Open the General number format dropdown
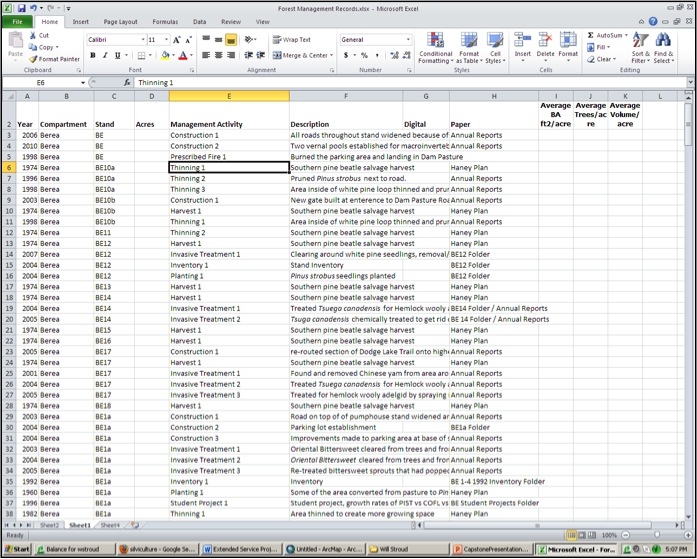Viewport: 697px width, 559px height. coord(408,40)
